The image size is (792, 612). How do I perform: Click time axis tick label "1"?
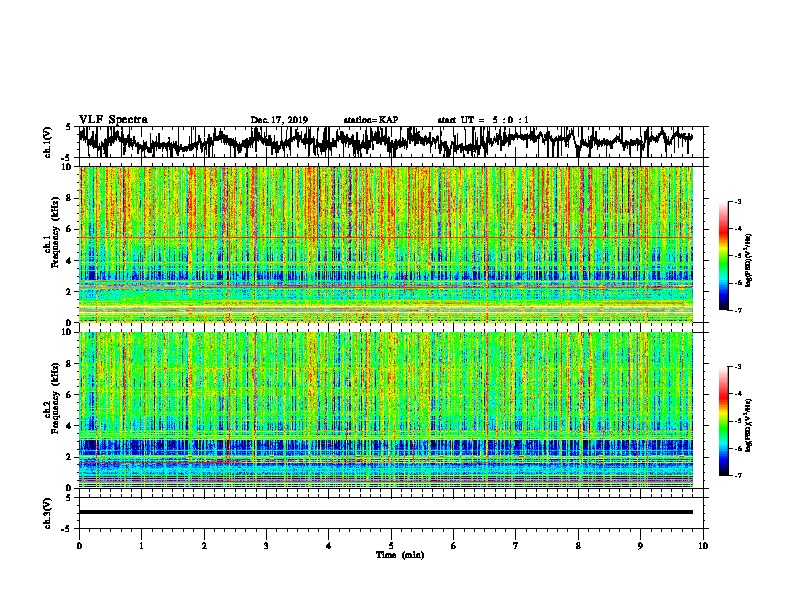click(141, 546)
